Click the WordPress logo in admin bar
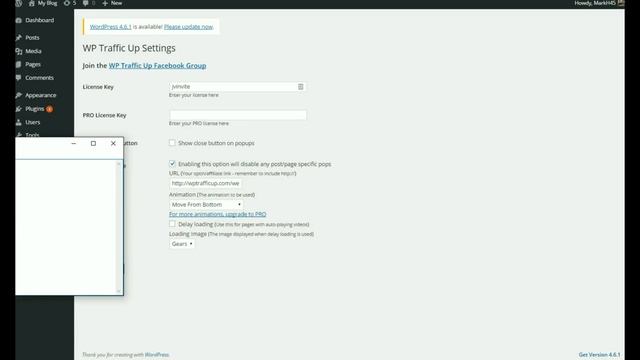 tap(19, 3)
